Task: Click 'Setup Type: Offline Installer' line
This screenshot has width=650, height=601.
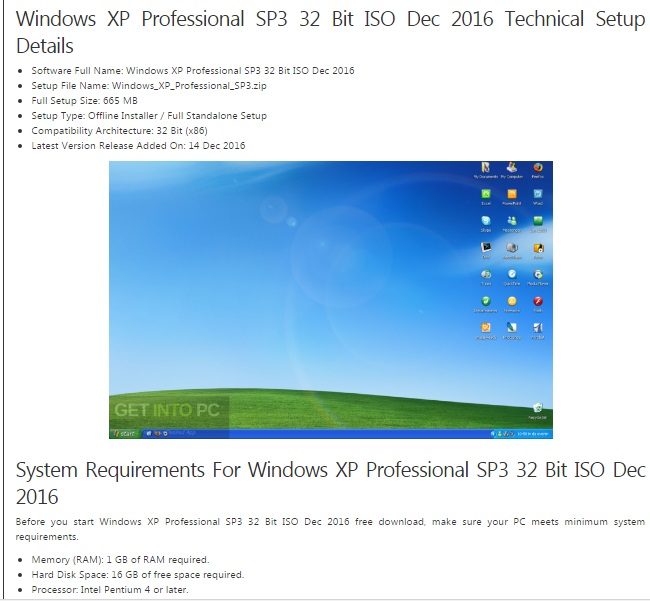Action: click(x=149, y=116)
